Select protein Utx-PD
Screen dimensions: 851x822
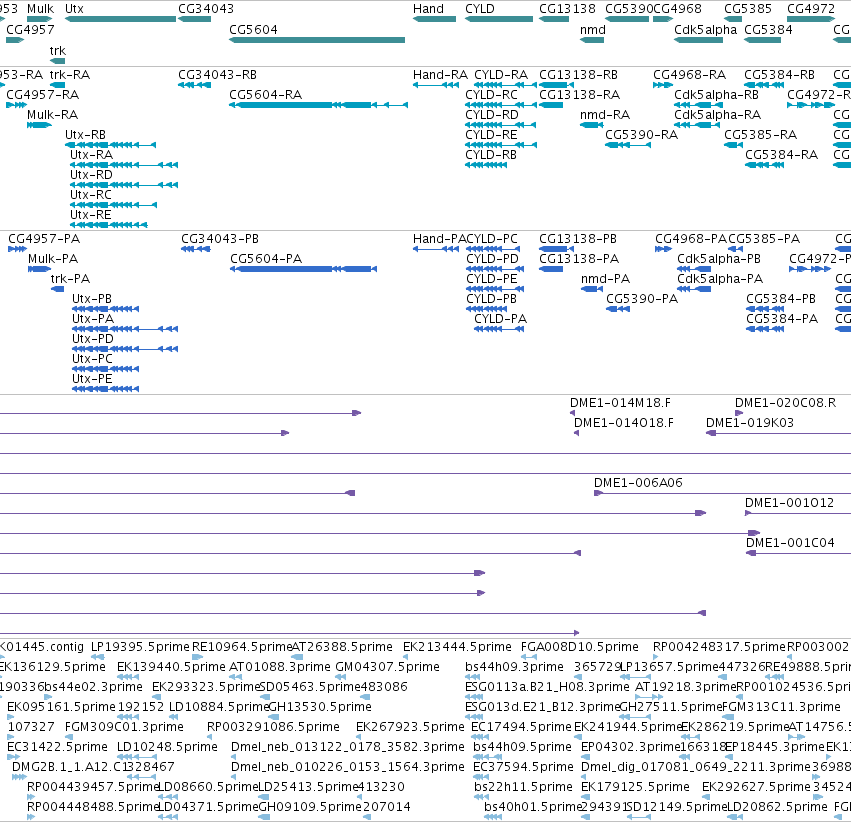tap(125, 349)
